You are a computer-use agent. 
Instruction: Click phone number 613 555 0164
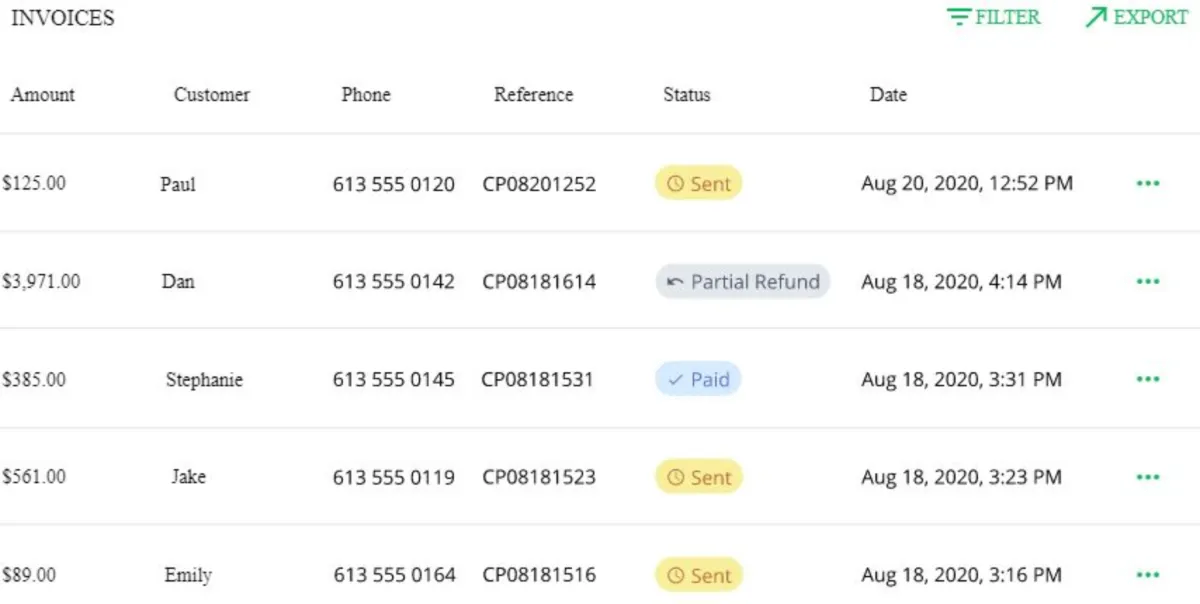pos(394,575)
